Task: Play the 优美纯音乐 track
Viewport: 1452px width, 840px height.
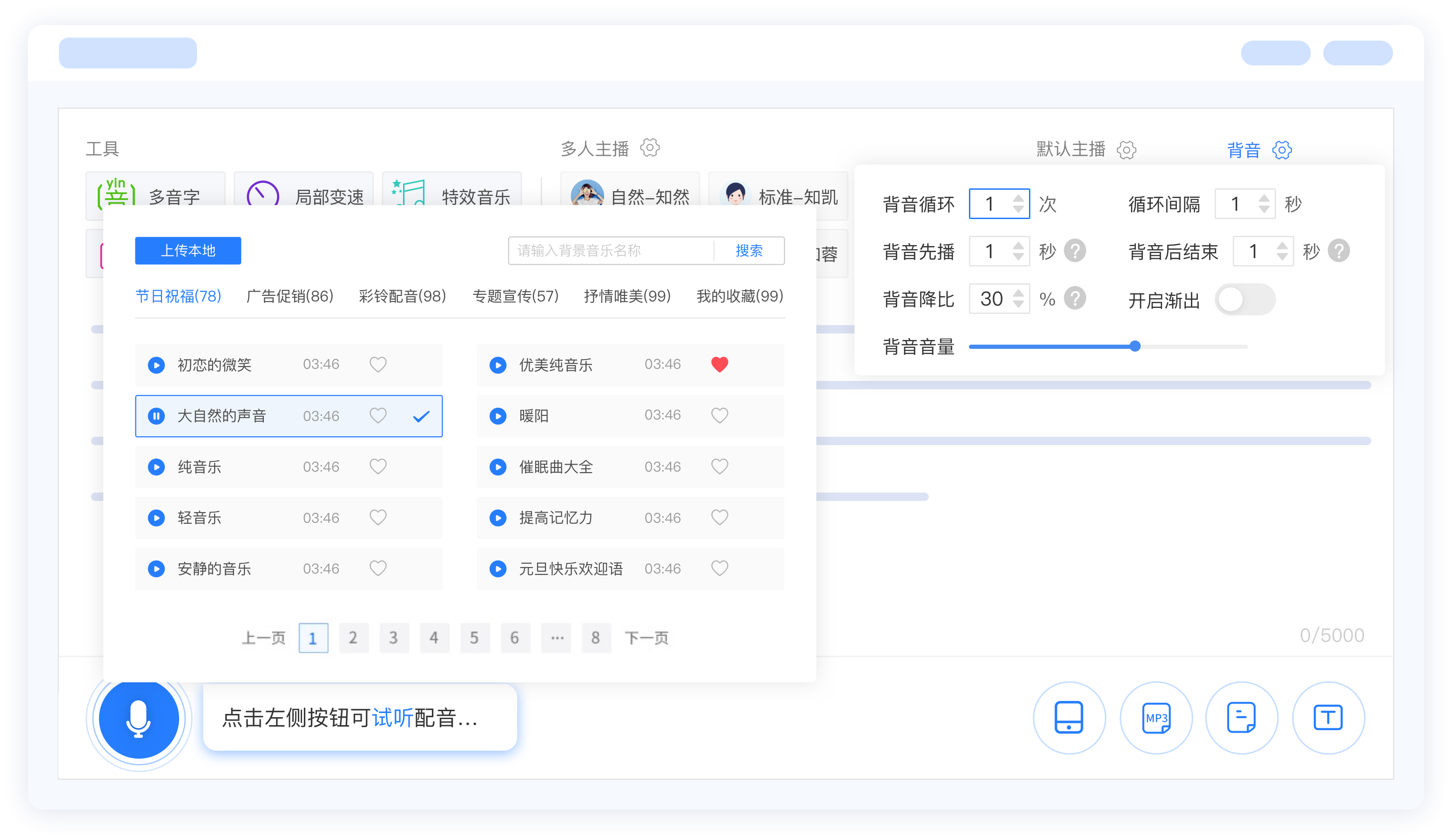Action: (x=498, y=365)
